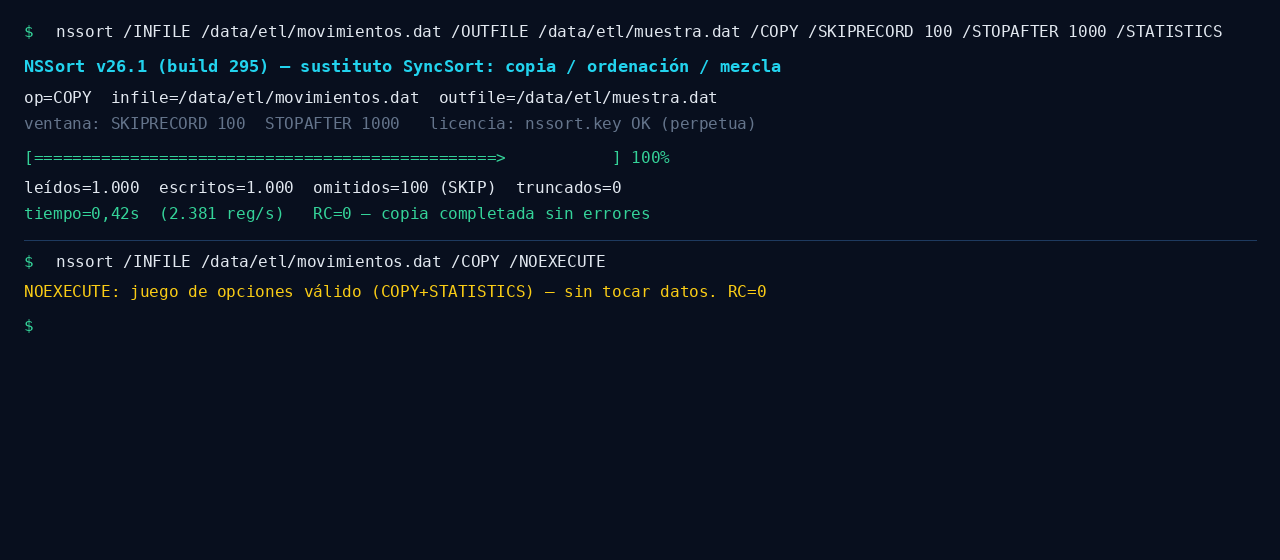Click the /OUTFILE path muestra.dat in command
Viewport: 1280px width, 560px height.
639,32
